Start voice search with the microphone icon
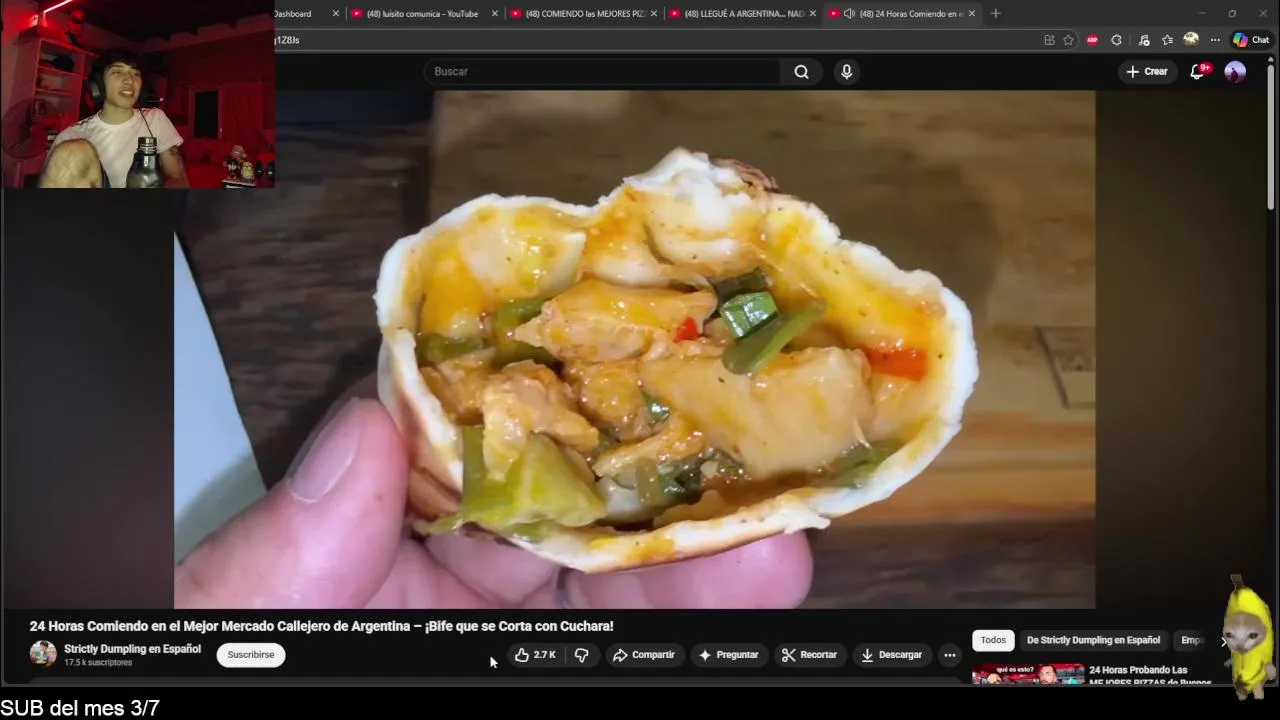The width and height of the screenshot is (1280, 720). 846,72
